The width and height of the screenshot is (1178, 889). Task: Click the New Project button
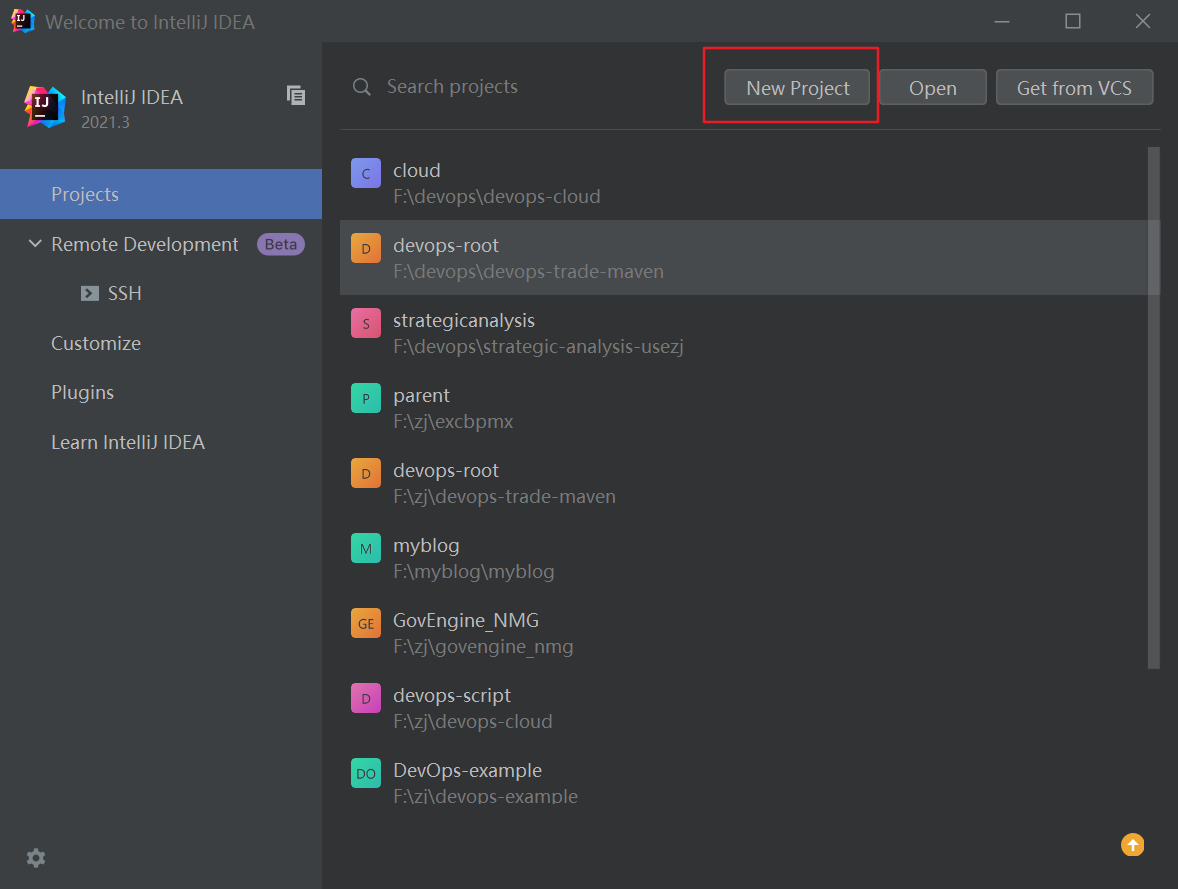tap(797, 87)
